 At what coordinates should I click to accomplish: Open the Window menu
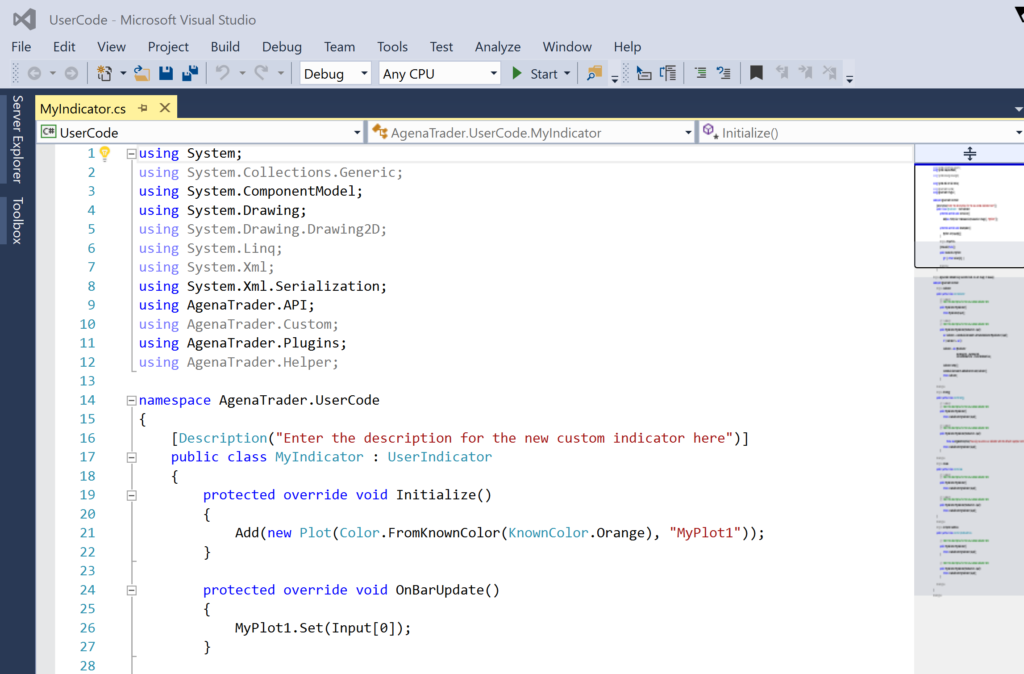(x=567, y=46)
